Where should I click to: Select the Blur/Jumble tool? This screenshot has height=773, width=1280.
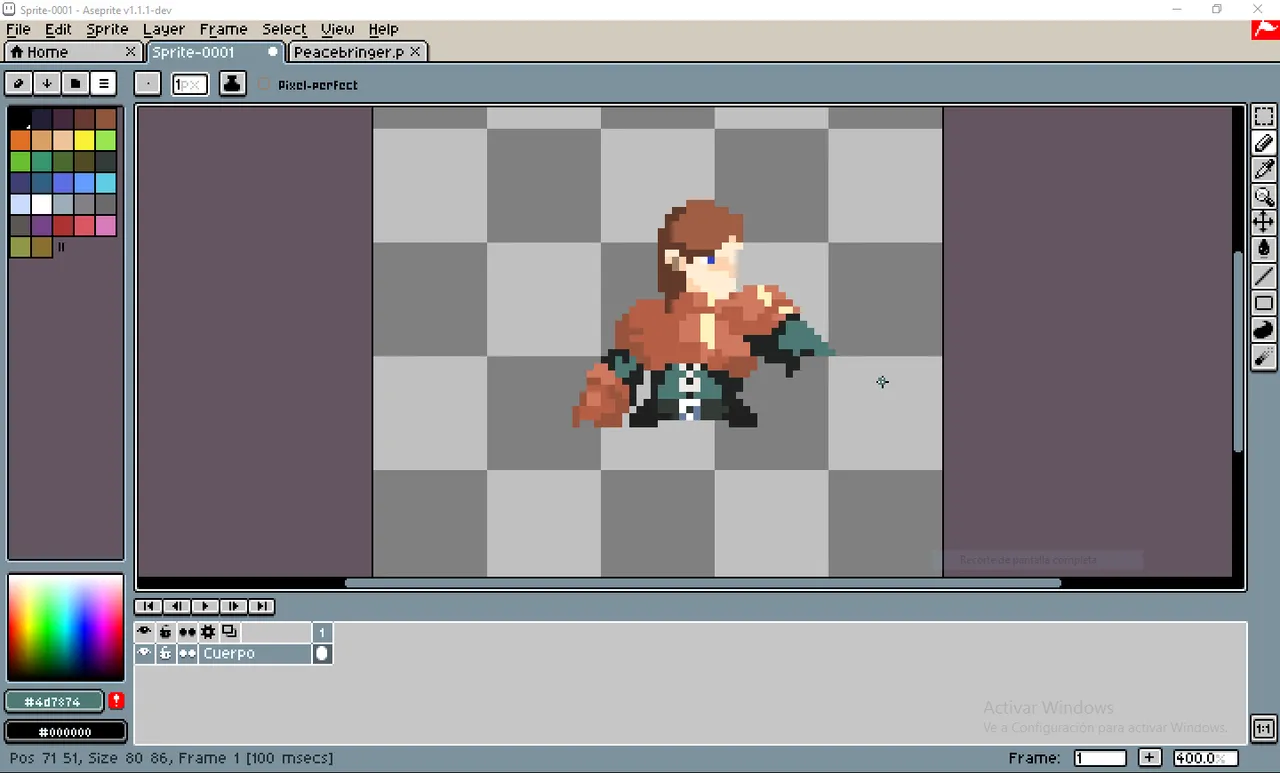[1264, 357]
